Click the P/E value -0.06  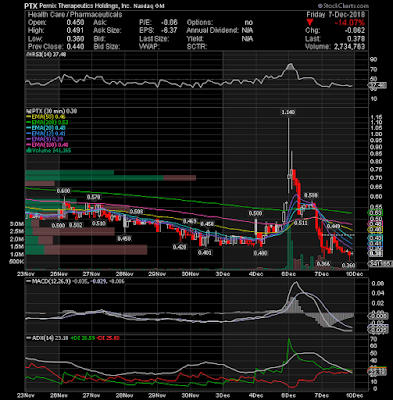(169, 23)
